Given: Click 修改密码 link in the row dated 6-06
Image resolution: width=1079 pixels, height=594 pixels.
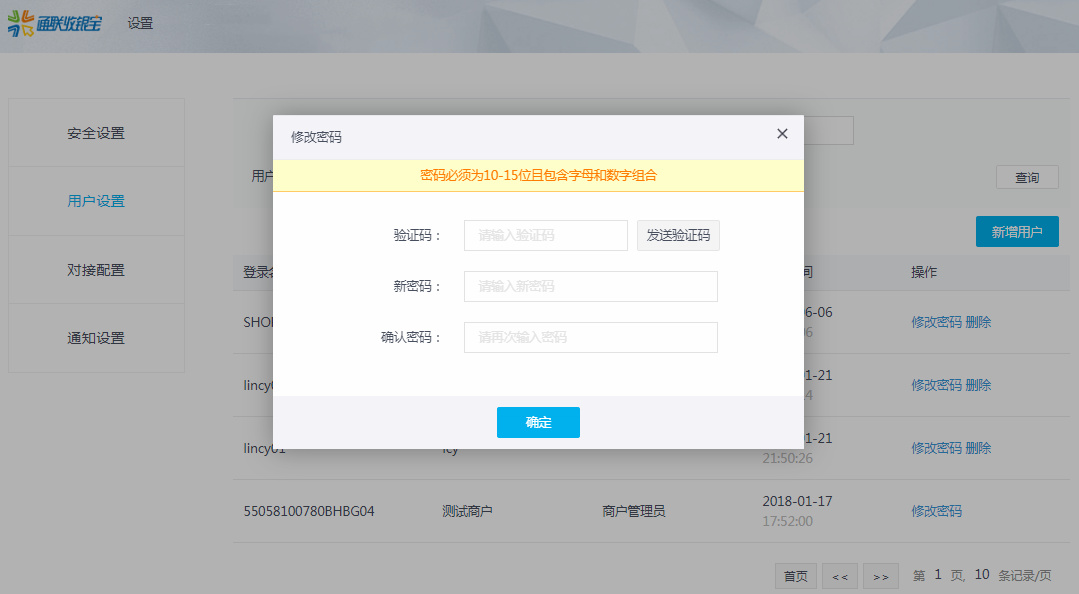Looking at the screenshot, I should point(937,322).
